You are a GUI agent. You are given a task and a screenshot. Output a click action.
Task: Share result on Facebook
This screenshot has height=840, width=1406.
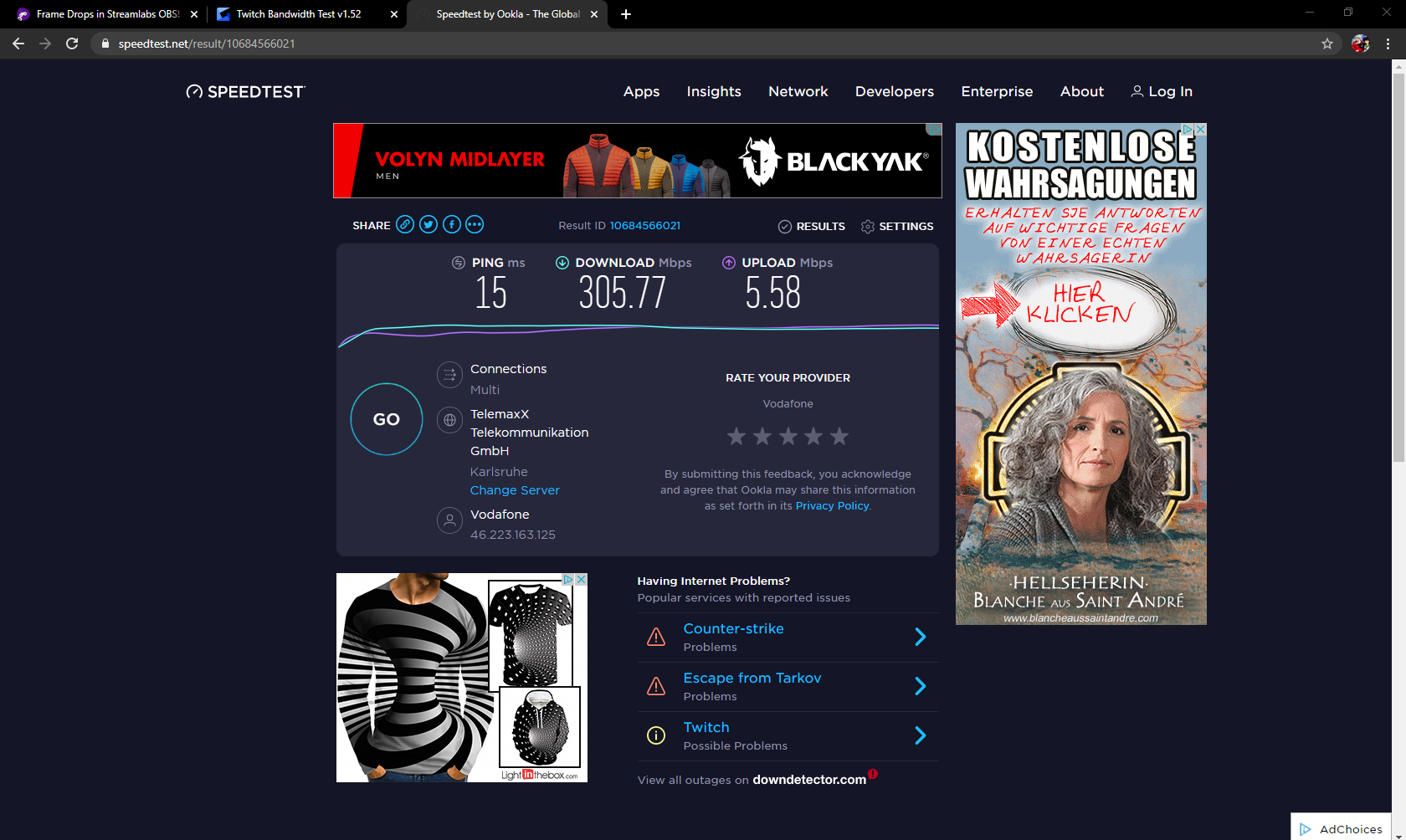point(452,224)
